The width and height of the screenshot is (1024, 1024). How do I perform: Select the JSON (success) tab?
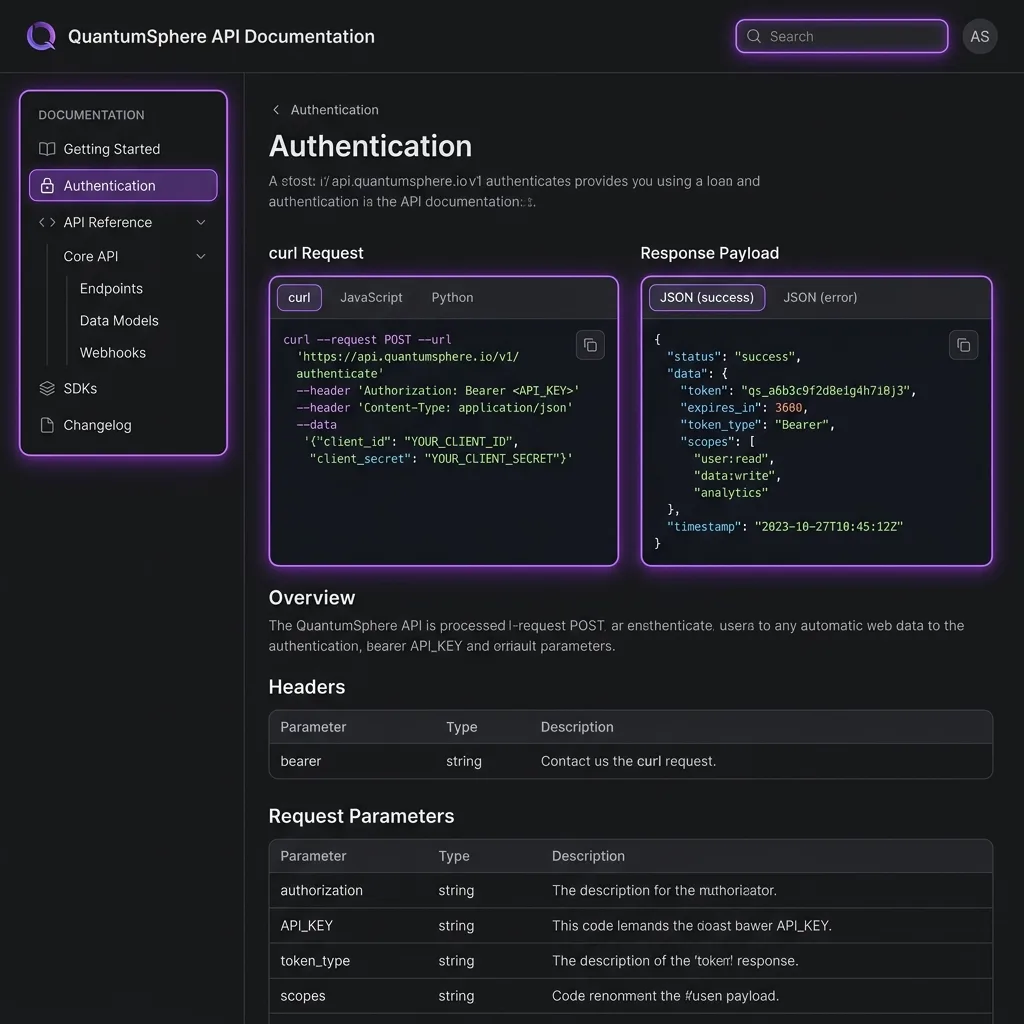tap(707, 297)
